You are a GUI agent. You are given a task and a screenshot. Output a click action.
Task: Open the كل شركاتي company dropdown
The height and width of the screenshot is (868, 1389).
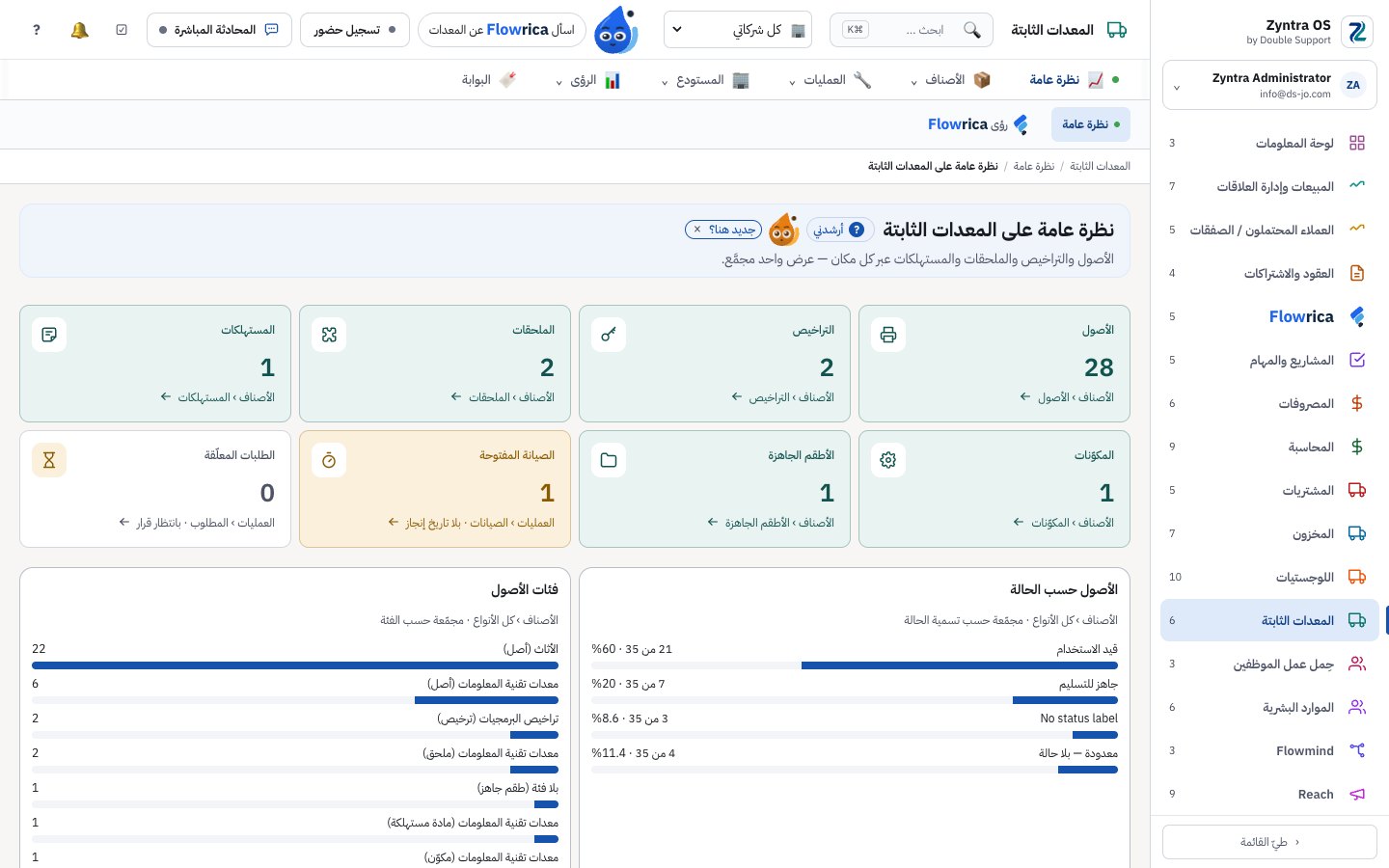(738, 30)
